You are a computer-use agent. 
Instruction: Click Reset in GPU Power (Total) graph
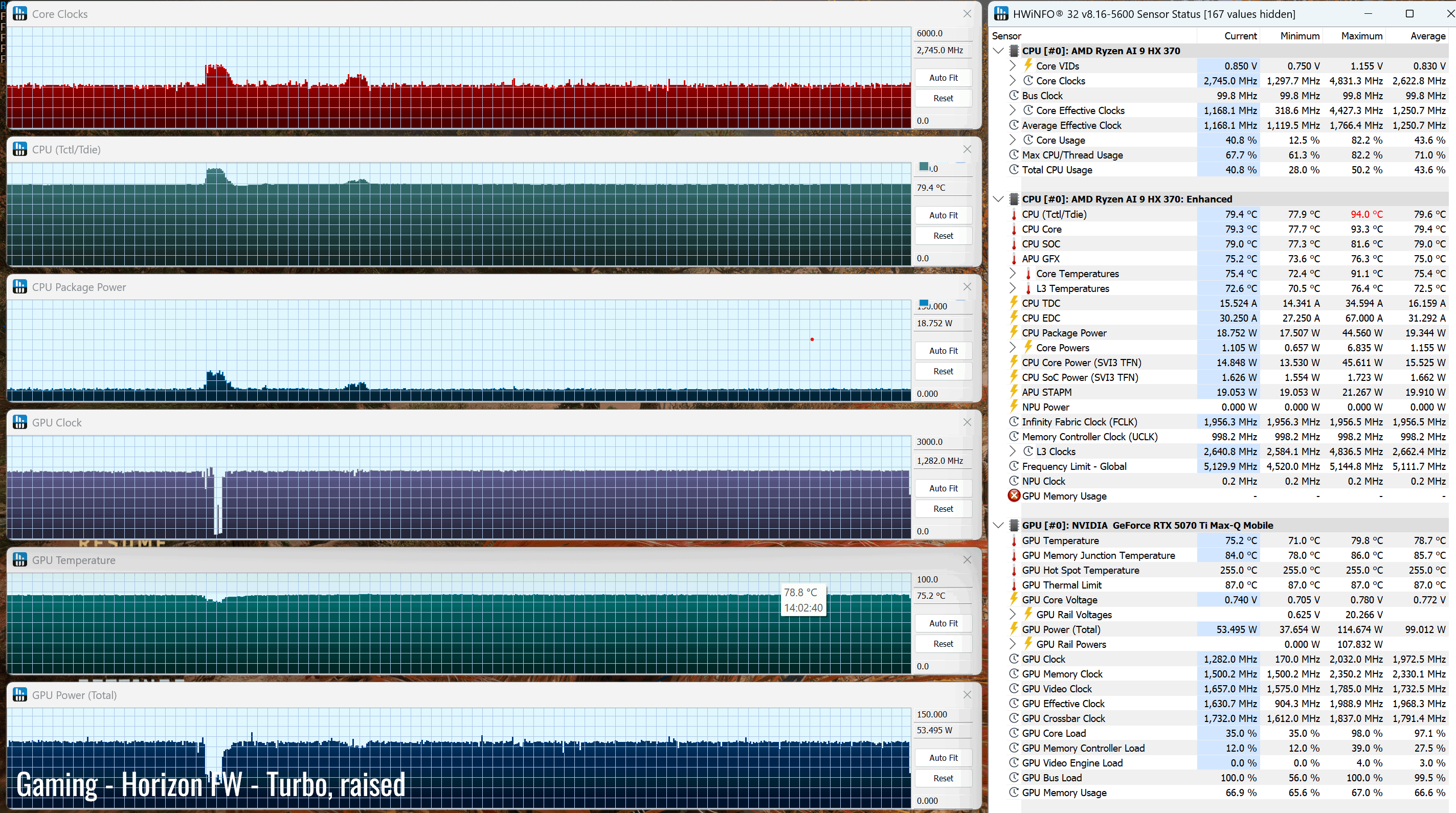click(x=943, y=778)
